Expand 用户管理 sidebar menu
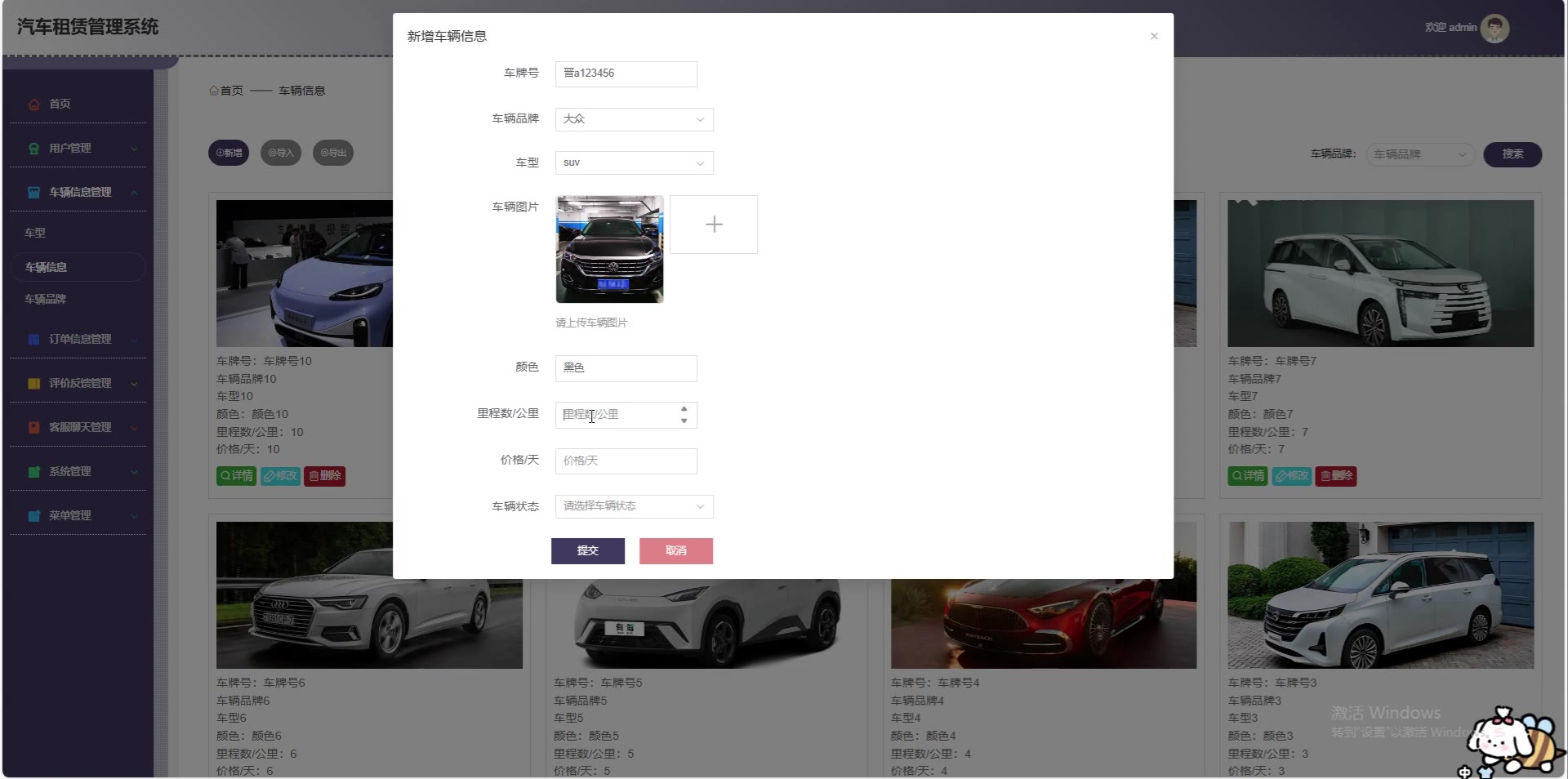Image resolution: width=1568 pixels, height=779 pixels. pos(78,148)
